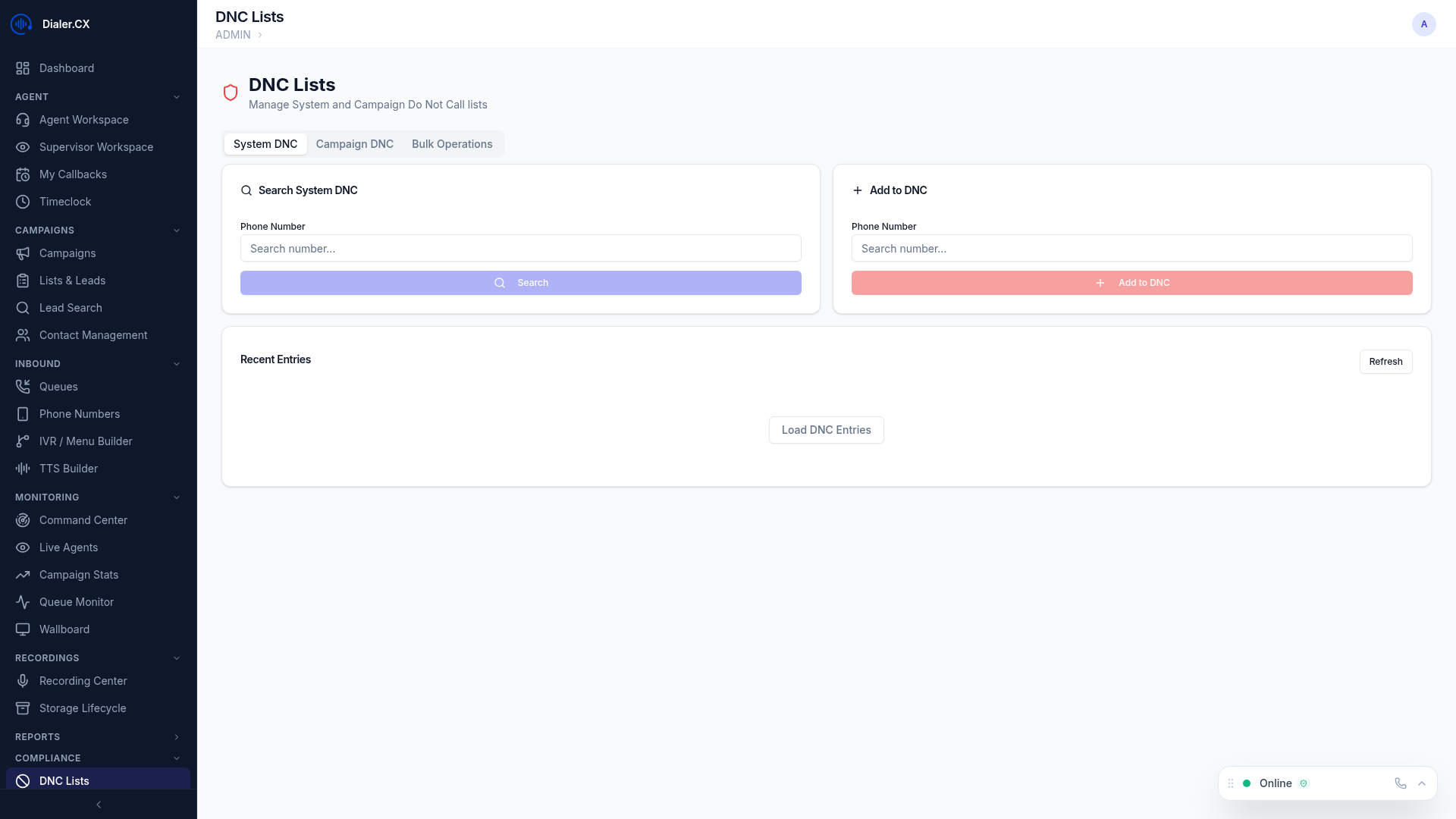Open TTS Builder via its waveform icon
The height and width of the screenshot is (819, 1456).
pyautogui.click(x=23, y=469)
